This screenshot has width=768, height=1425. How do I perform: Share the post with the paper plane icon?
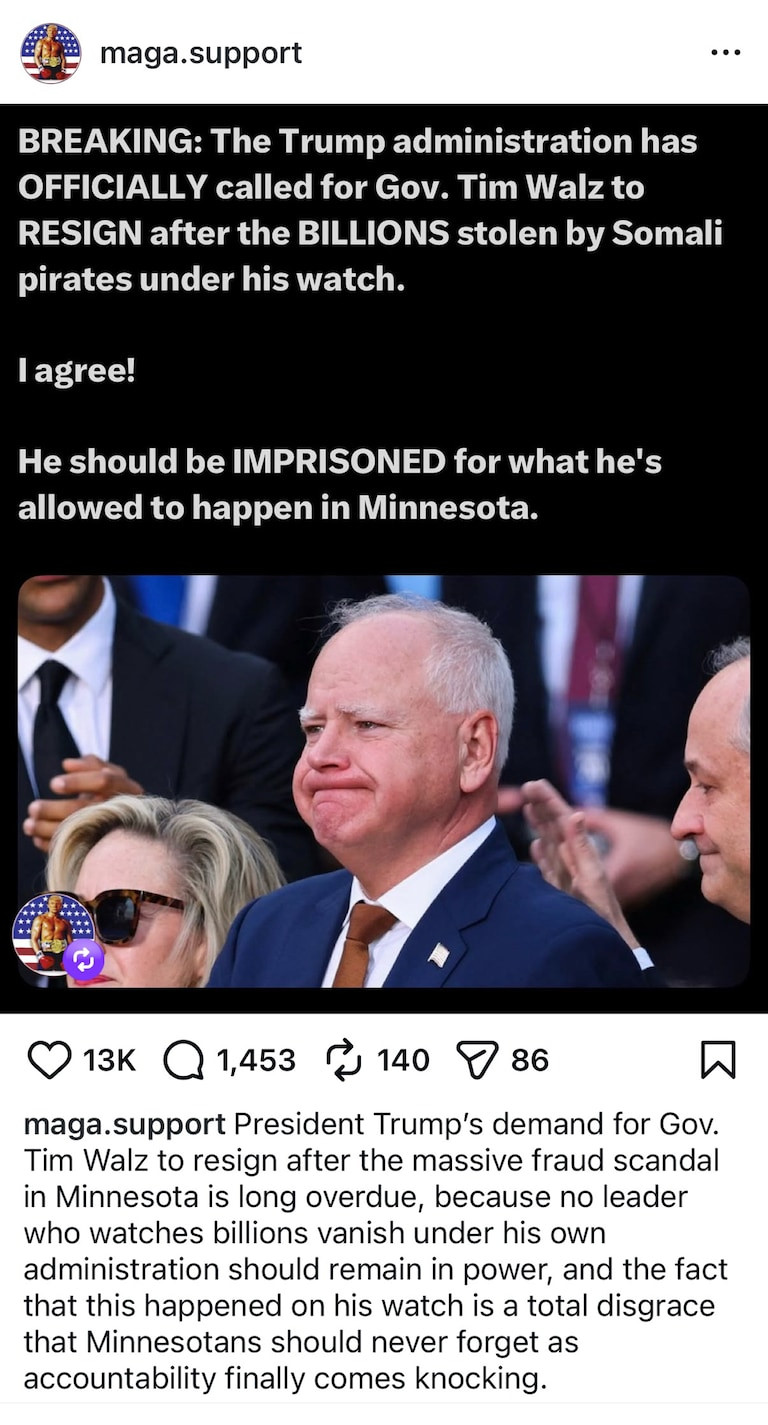point(476,1060)
